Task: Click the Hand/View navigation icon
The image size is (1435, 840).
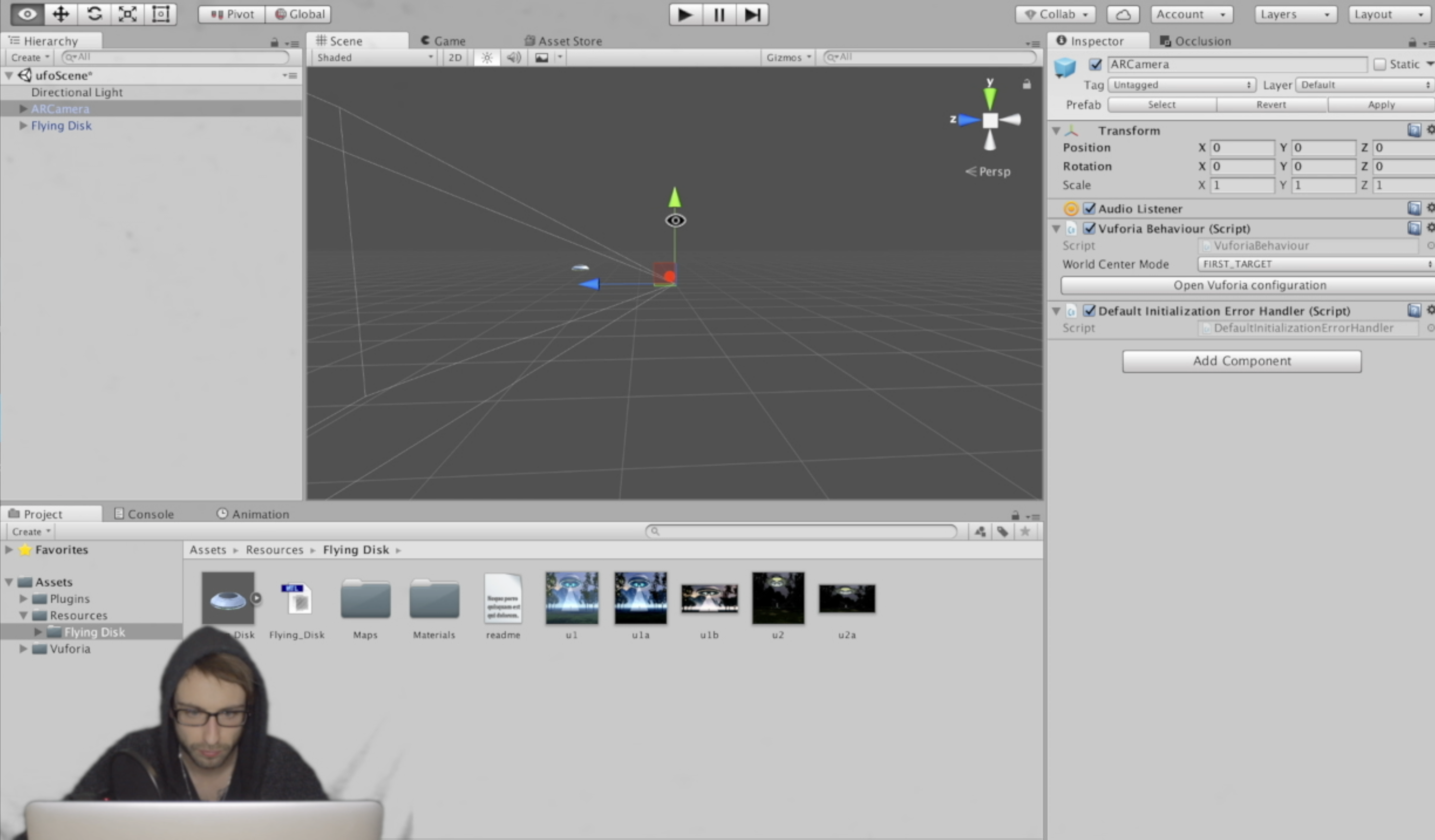Action: coord(27,13)
